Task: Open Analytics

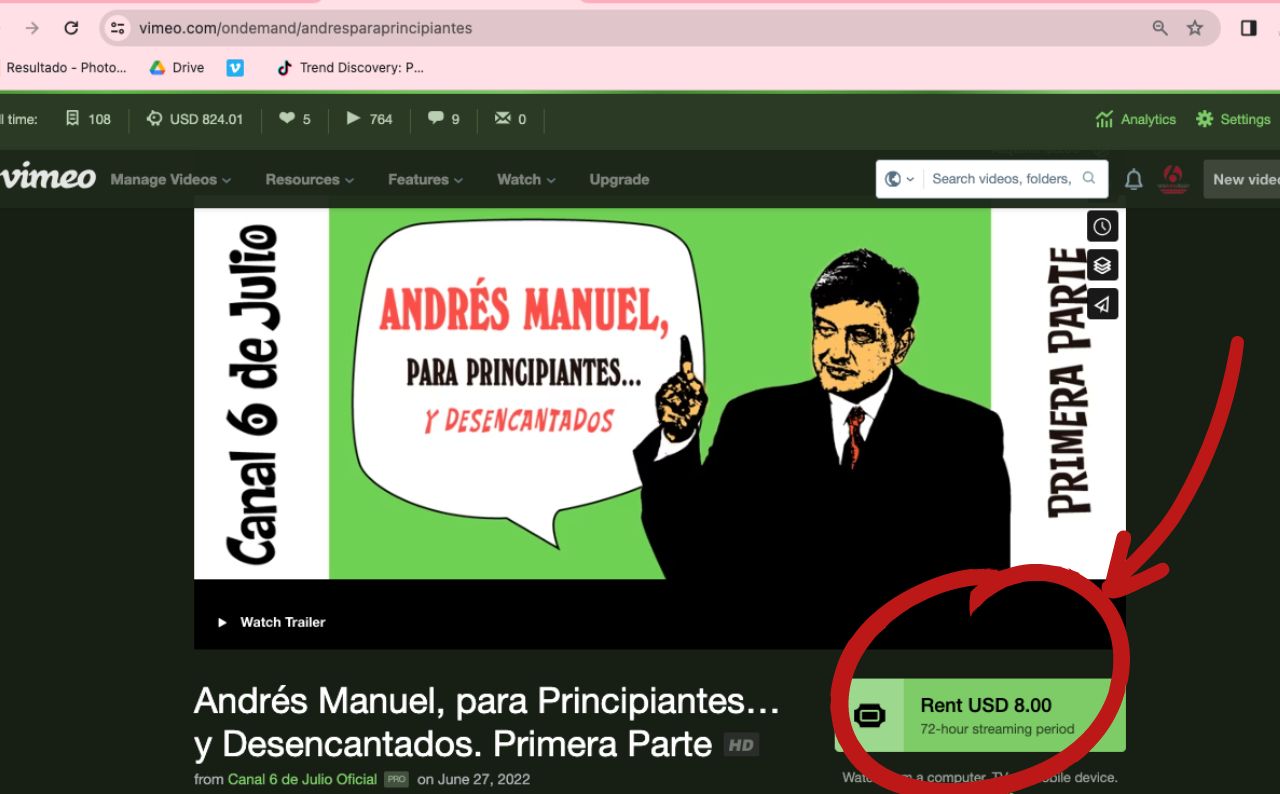Action: click(1135, 119)
